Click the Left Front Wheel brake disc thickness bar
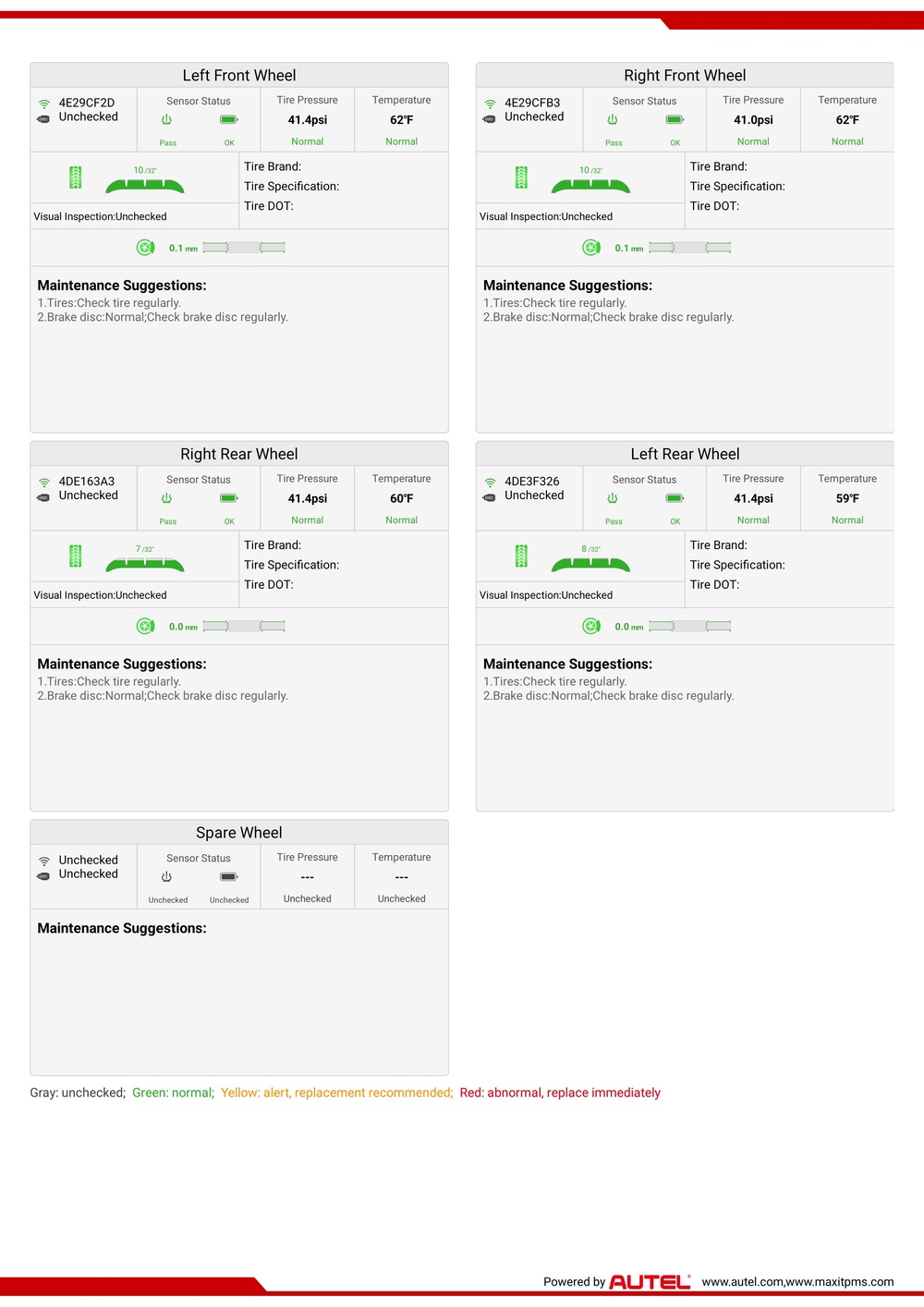This screenshot has height=1307, width=924. [x=244, y=248]
